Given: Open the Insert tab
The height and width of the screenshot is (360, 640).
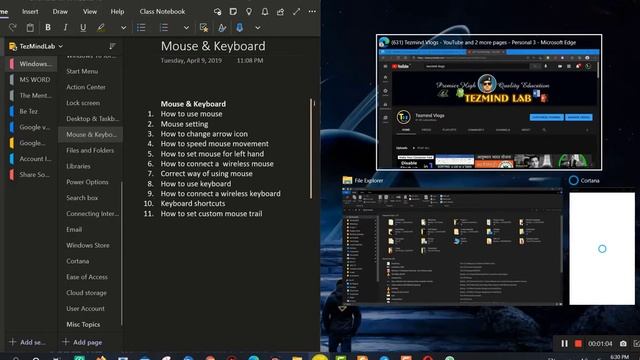Looking at the screenshot, I should (30, 11).
